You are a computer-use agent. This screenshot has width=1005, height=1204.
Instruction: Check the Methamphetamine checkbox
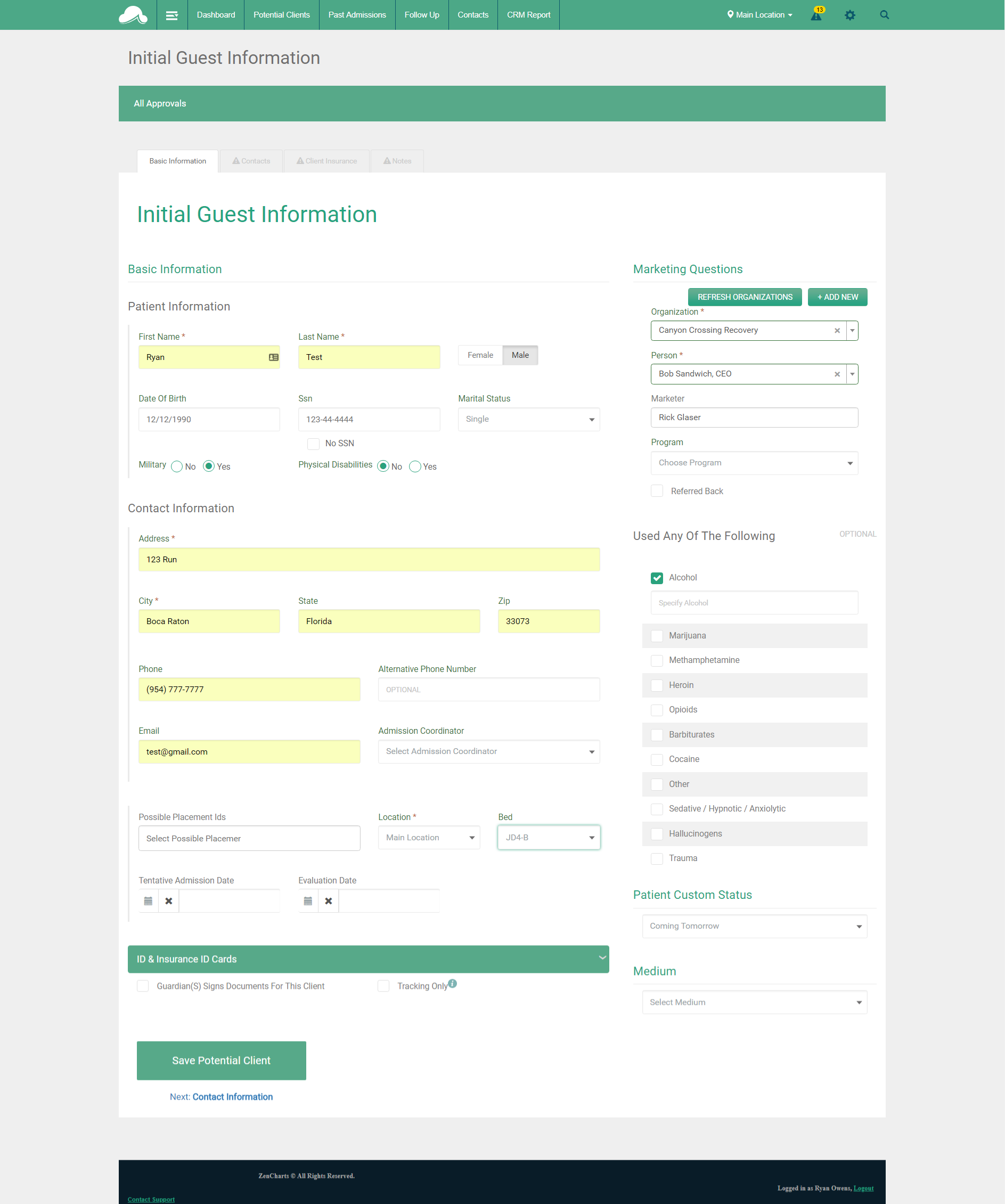pos(657,660)
